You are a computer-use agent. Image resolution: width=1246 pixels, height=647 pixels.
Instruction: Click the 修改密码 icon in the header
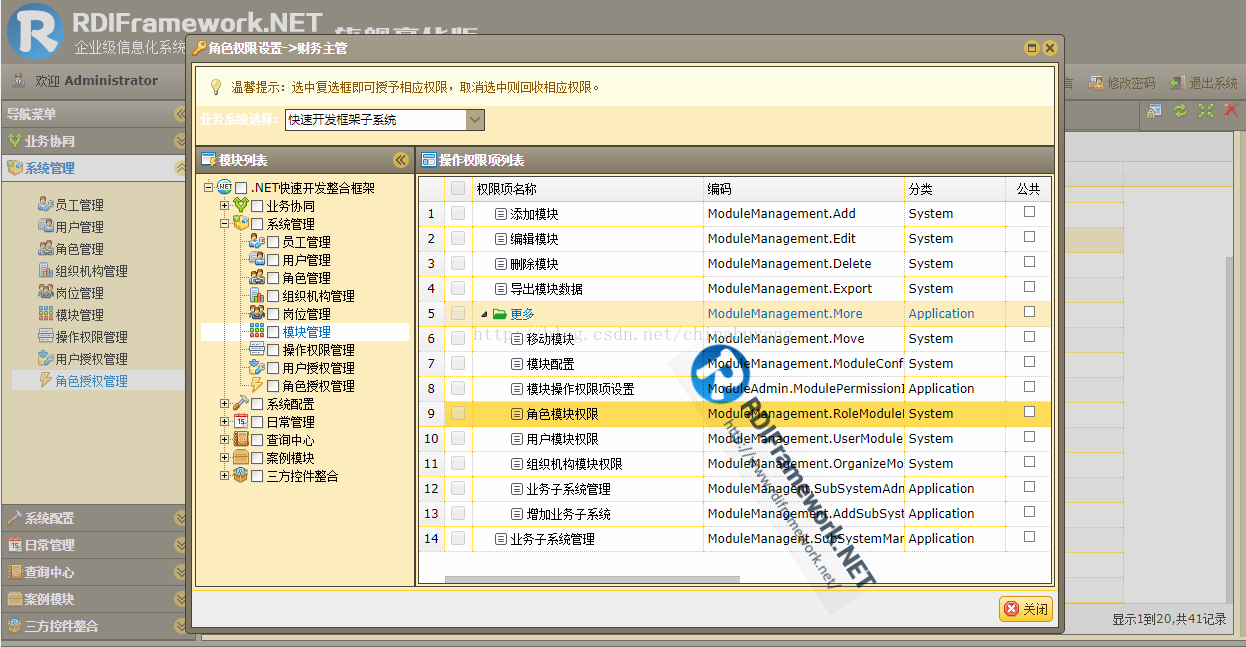tap(1096, 82)
